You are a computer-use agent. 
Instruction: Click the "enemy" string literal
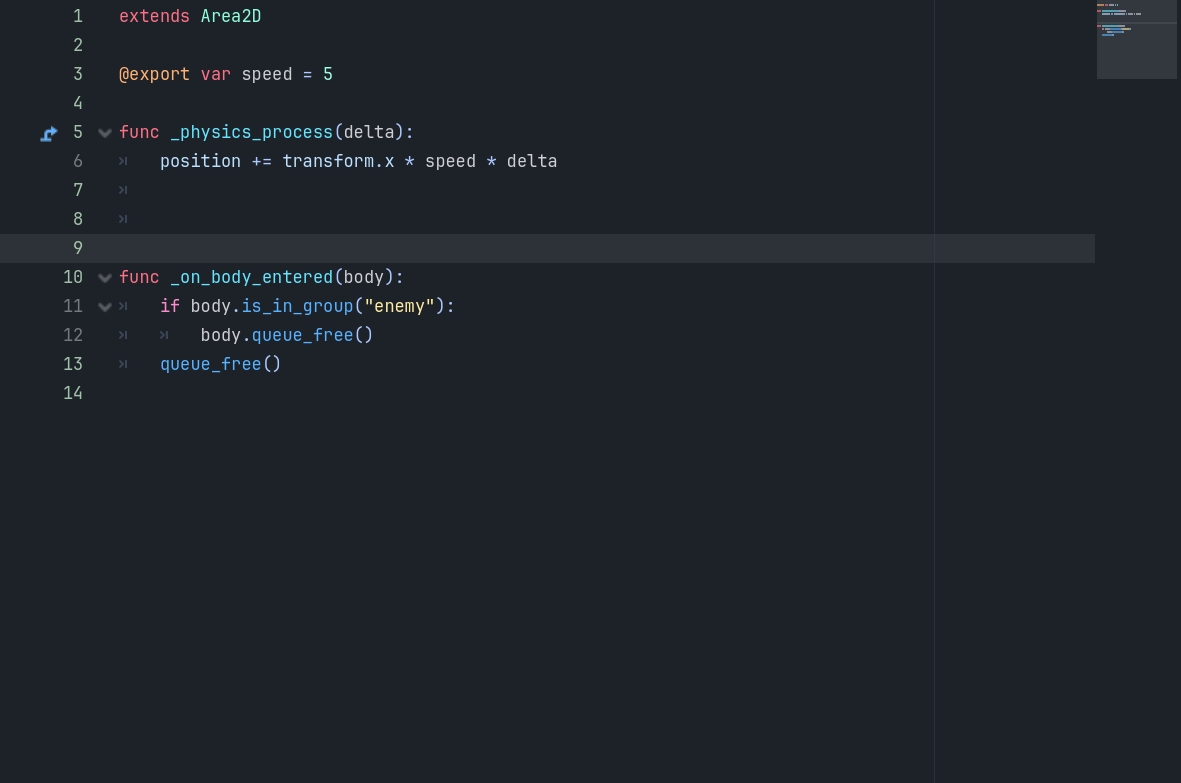click(x=399, y=306)
